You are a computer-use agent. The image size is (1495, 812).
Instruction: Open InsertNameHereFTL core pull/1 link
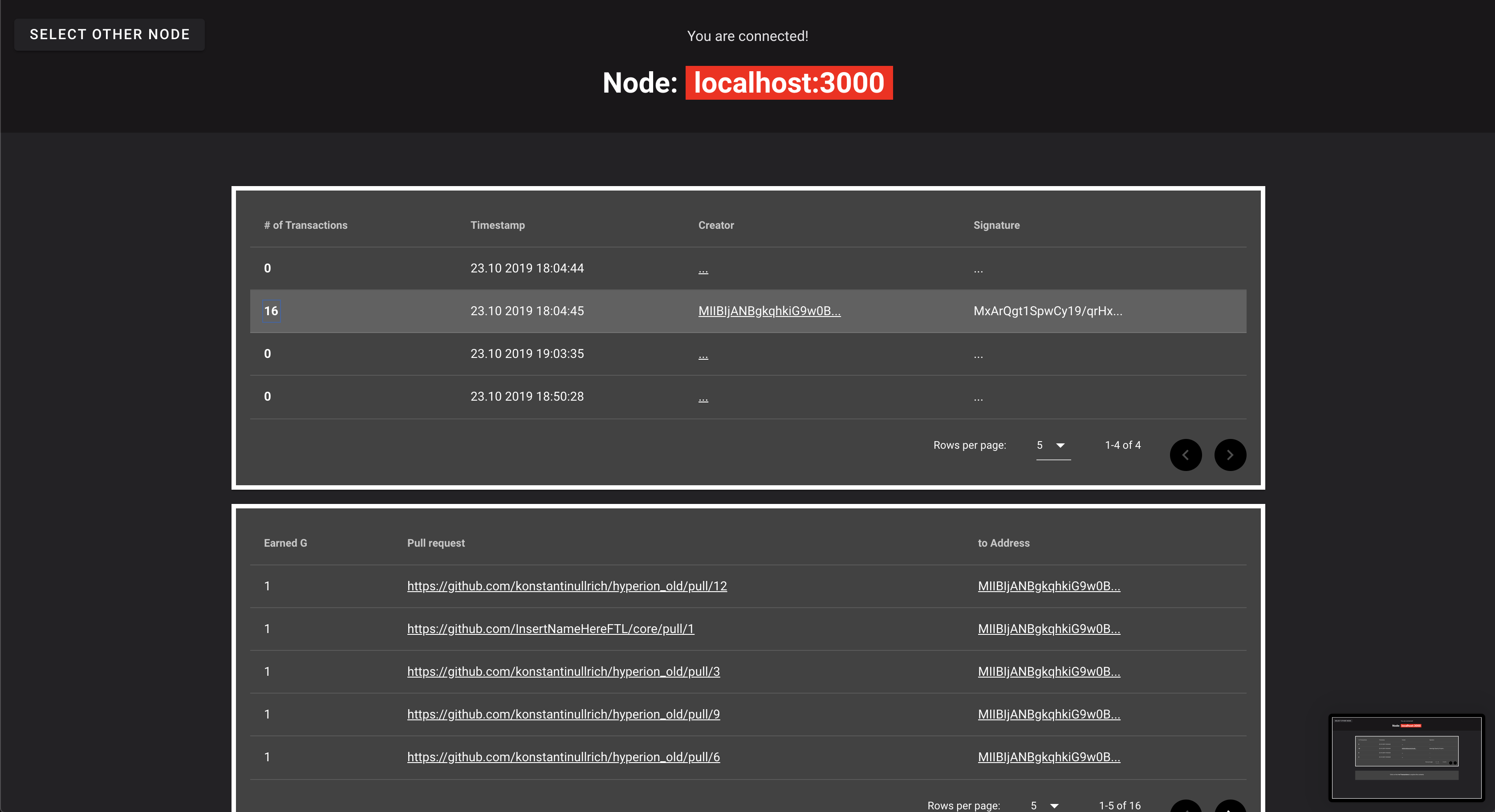pyautogui.click(x=550, y=629)
